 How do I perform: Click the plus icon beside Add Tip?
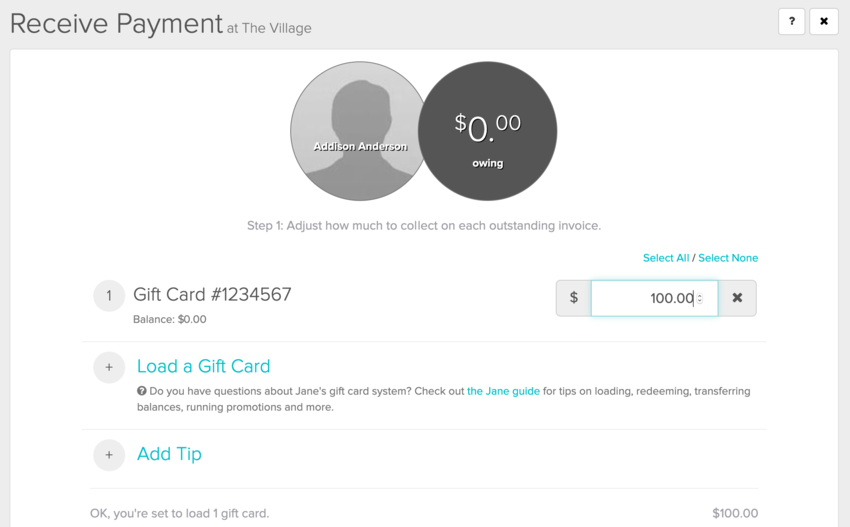109,455
